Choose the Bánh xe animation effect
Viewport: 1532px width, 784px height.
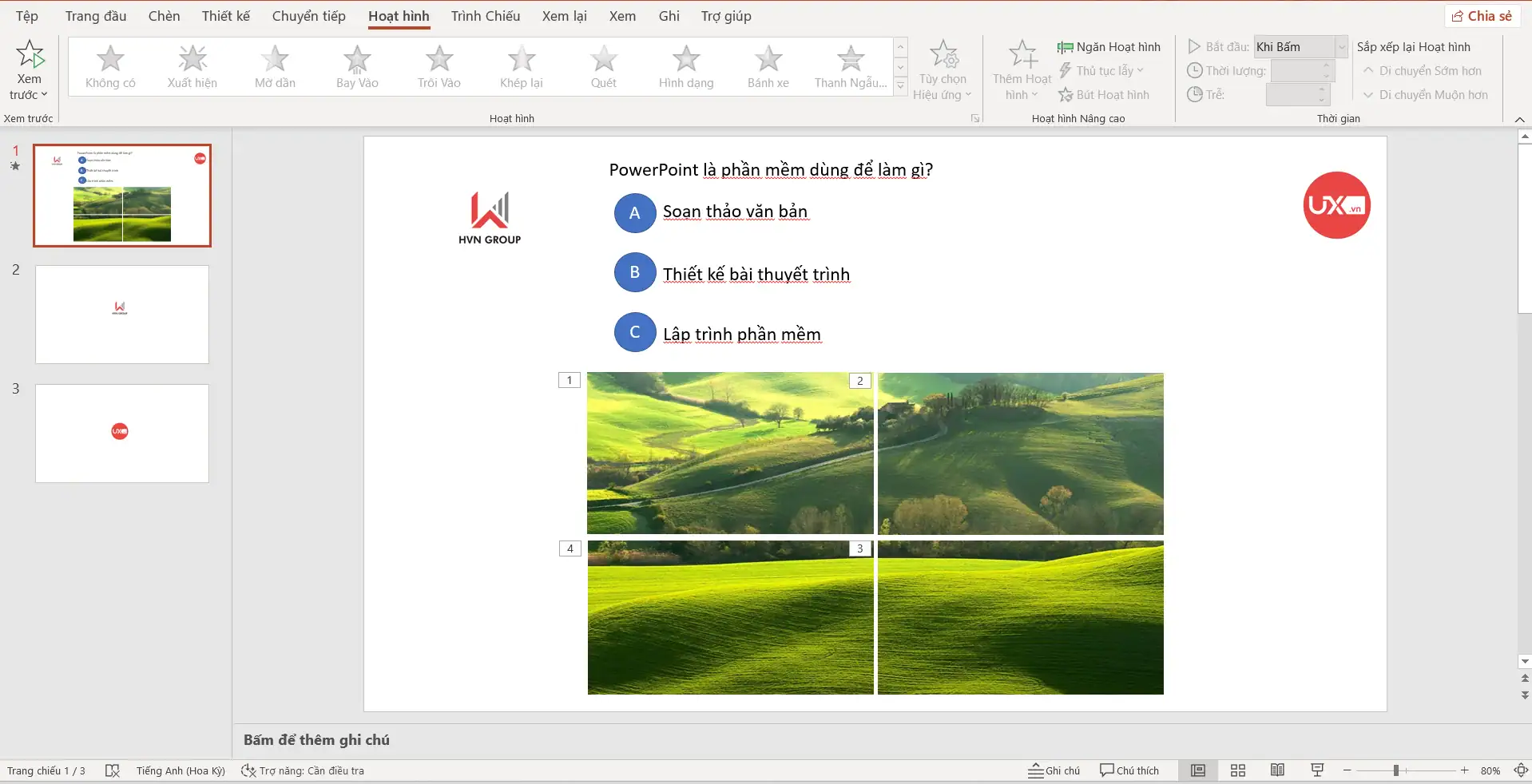click(x=768, y=66)
